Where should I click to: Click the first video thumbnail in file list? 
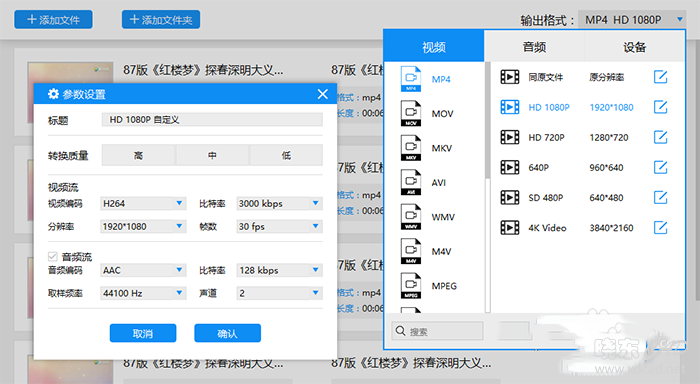click(70, 74)
